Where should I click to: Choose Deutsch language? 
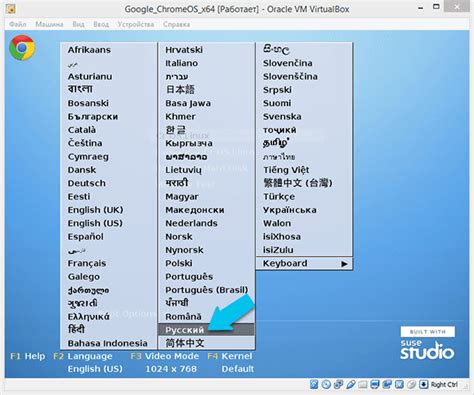pos(87,183)
